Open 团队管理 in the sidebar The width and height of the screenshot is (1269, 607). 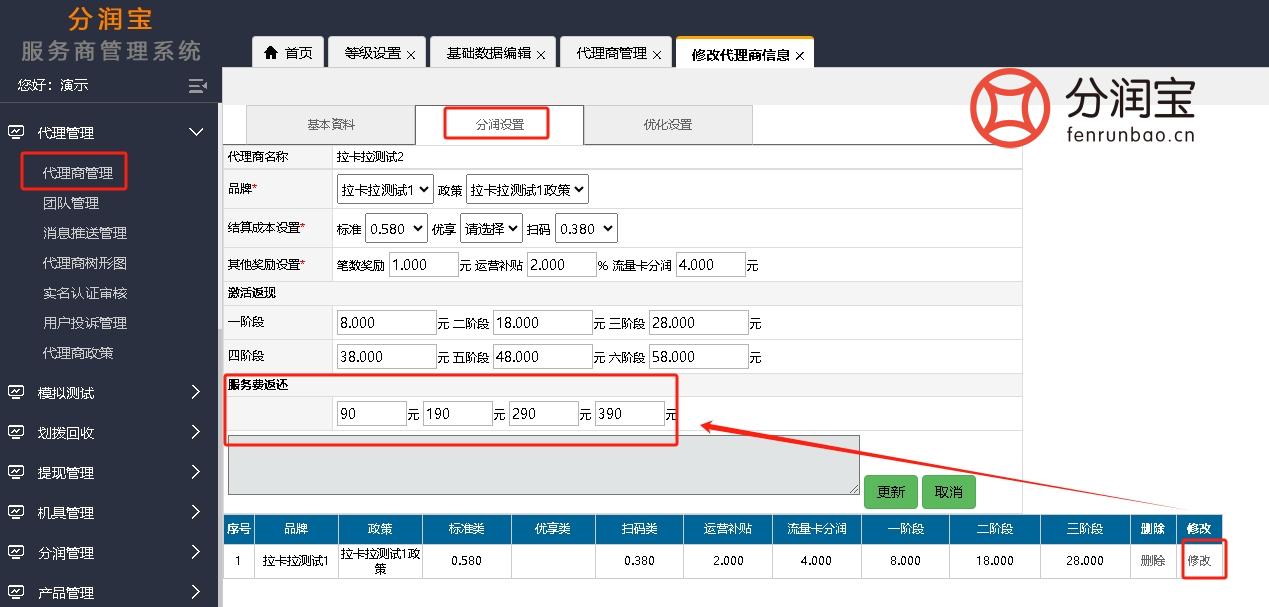71,203
